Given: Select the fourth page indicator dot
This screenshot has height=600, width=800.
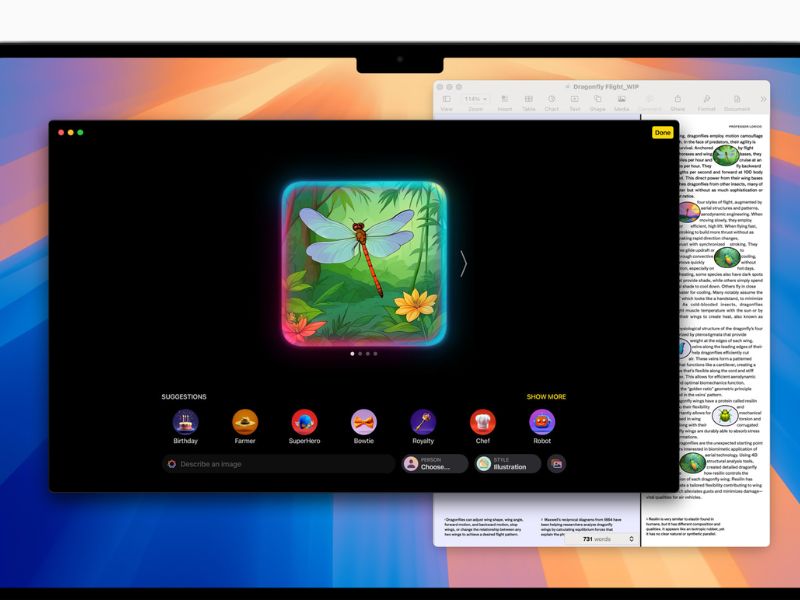Looking at the screenshot, I should coord(376,354).
